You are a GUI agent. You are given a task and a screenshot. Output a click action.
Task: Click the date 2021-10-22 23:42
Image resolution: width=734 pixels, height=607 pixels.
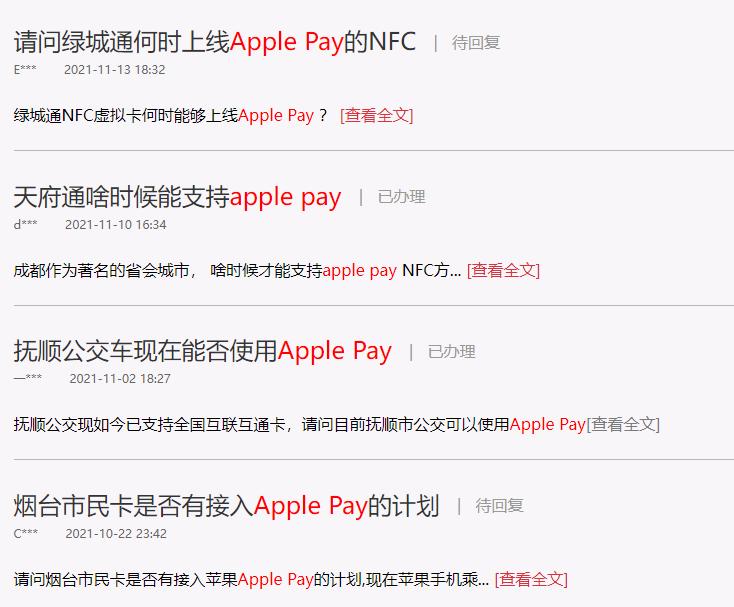(116, 534)
